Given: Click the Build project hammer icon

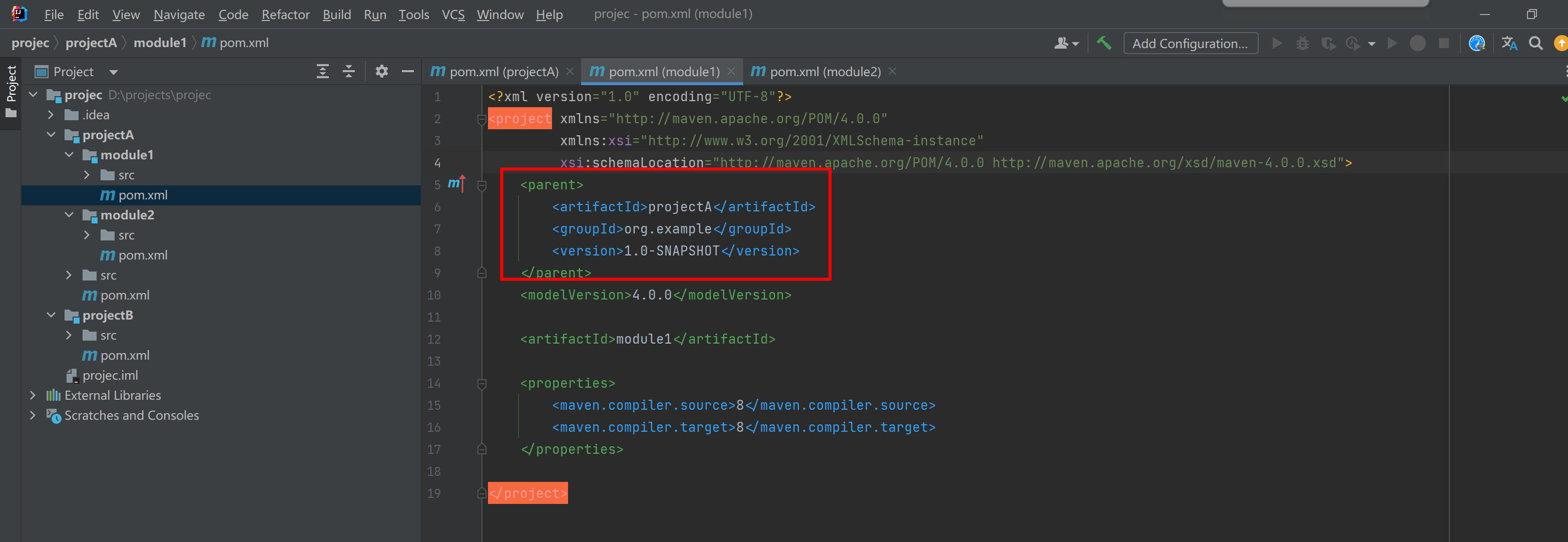Looking at the screenshot, I should [1104, 43].
